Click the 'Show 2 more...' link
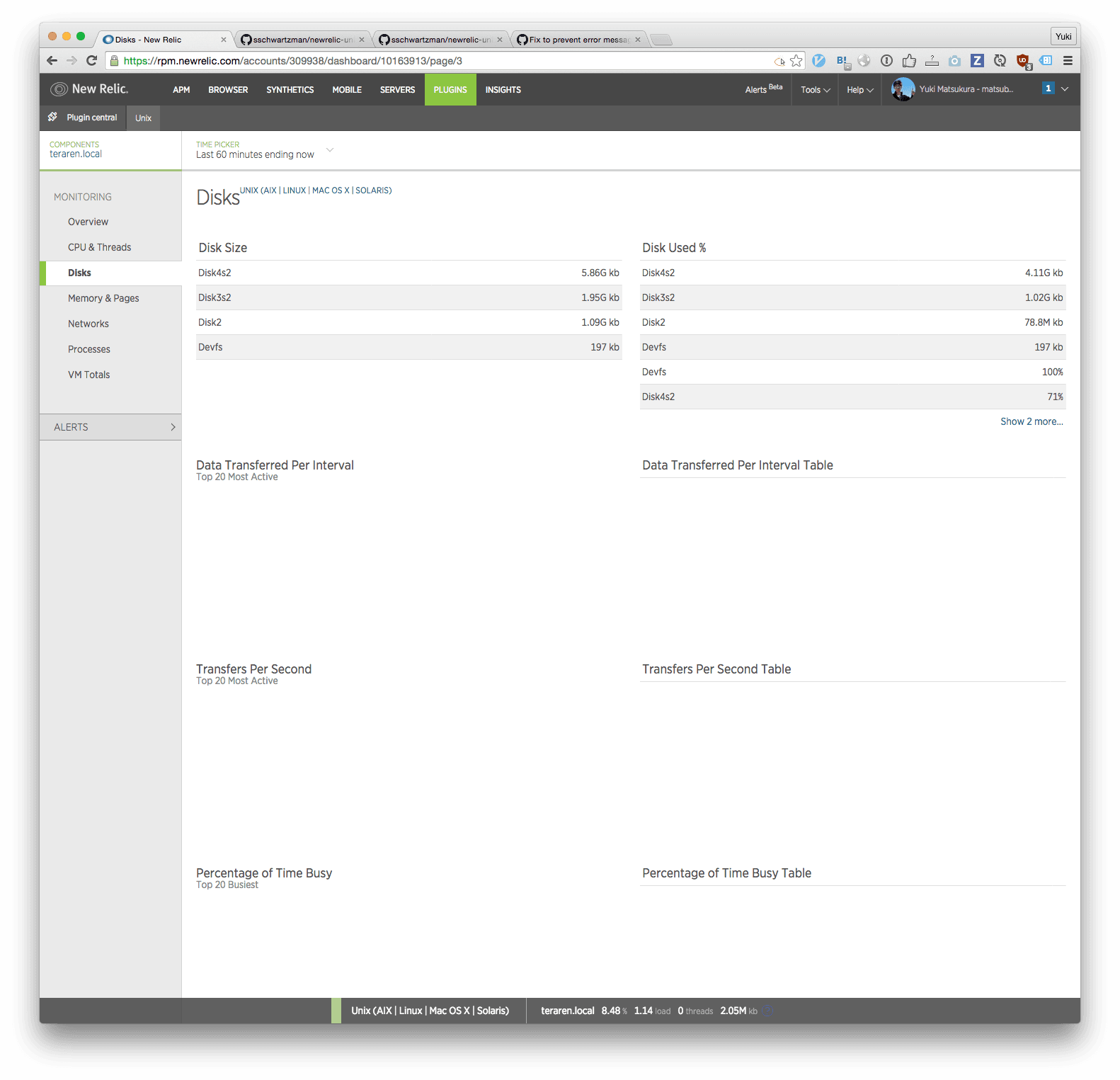The height and width of the screenshot is (1080, 1120). 1031,421
